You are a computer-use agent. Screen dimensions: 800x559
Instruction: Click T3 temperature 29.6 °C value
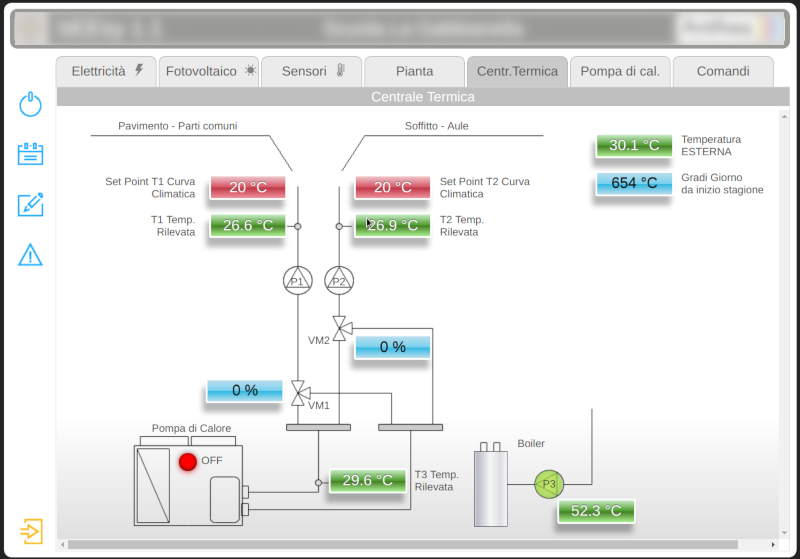367,480
